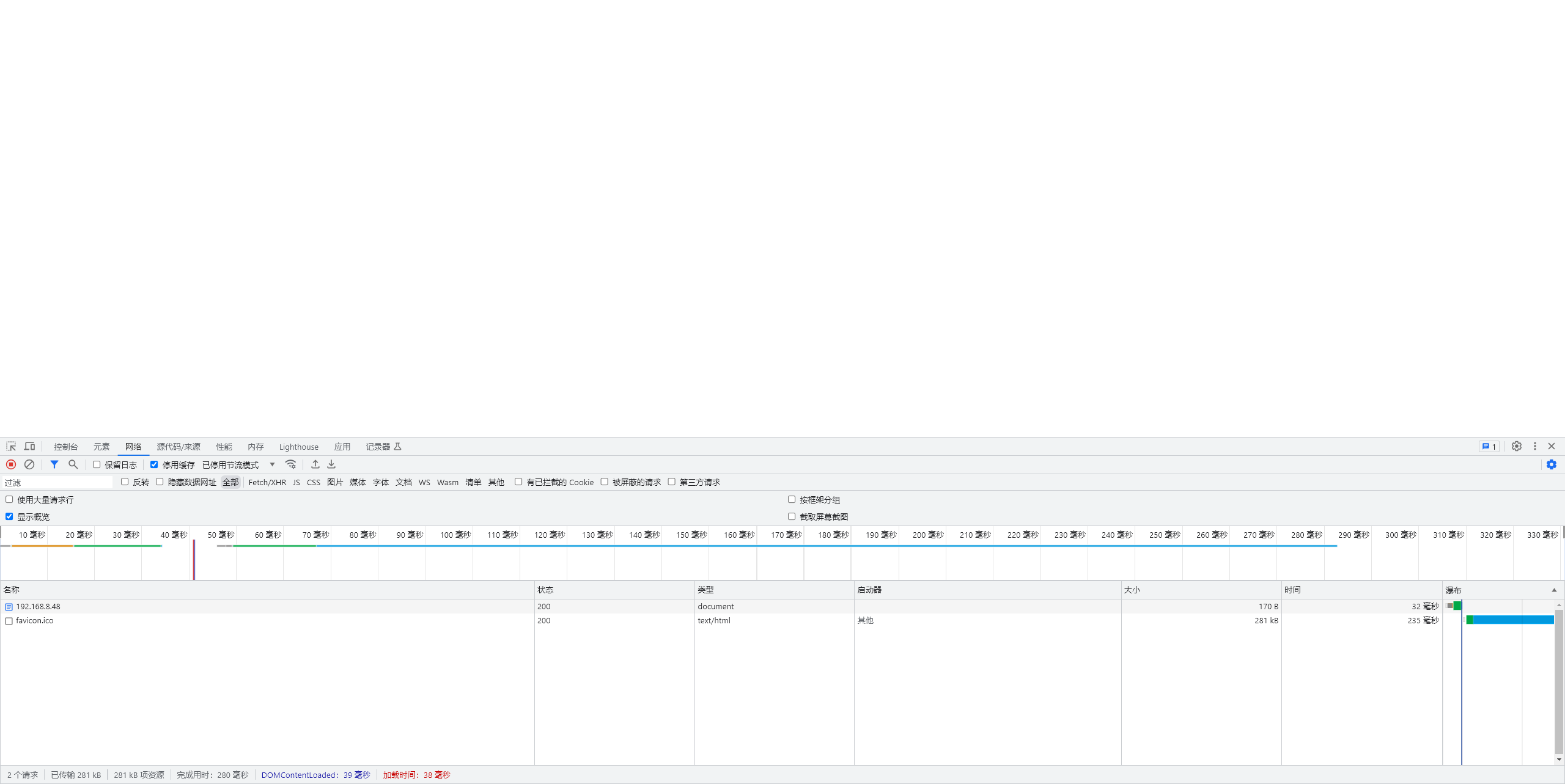
Task: Open the throttling mode dropdown
Action: pos(272,464)
